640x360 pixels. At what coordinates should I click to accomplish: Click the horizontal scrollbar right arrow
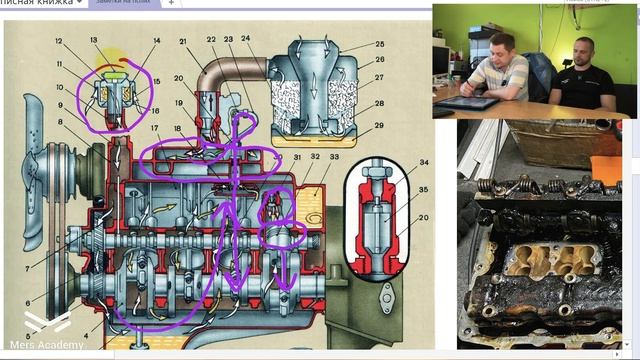pyautogui.click(x=617, y=354)
